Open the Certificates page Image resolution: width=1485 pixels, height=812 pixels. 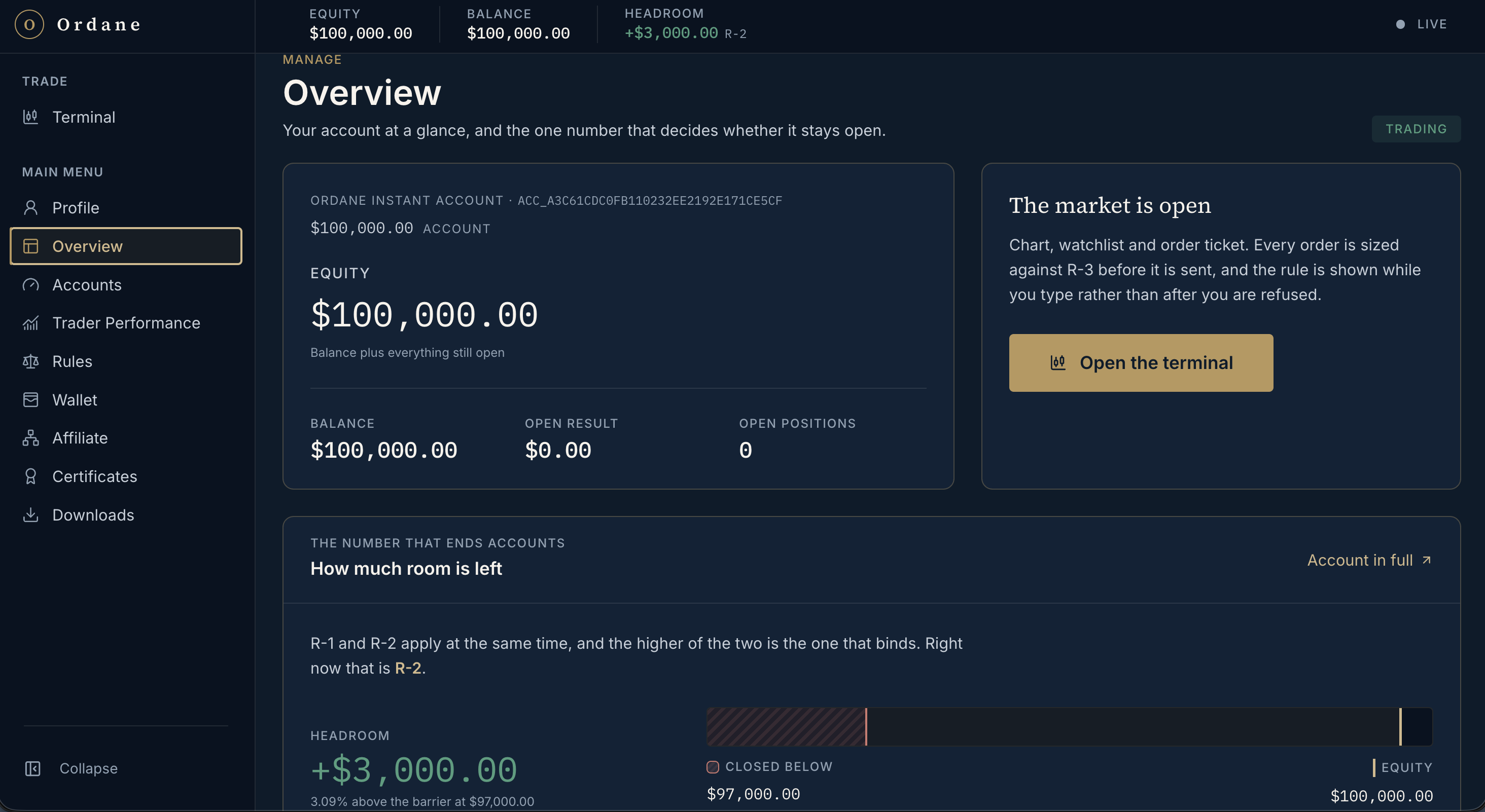(126, 476)
